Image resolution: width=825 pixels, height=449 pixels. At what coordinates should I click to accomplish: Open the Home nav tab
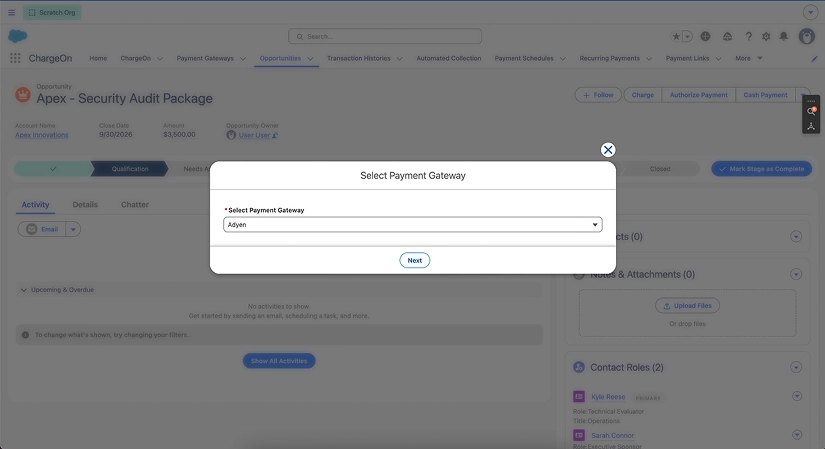(x=98, y=58)
